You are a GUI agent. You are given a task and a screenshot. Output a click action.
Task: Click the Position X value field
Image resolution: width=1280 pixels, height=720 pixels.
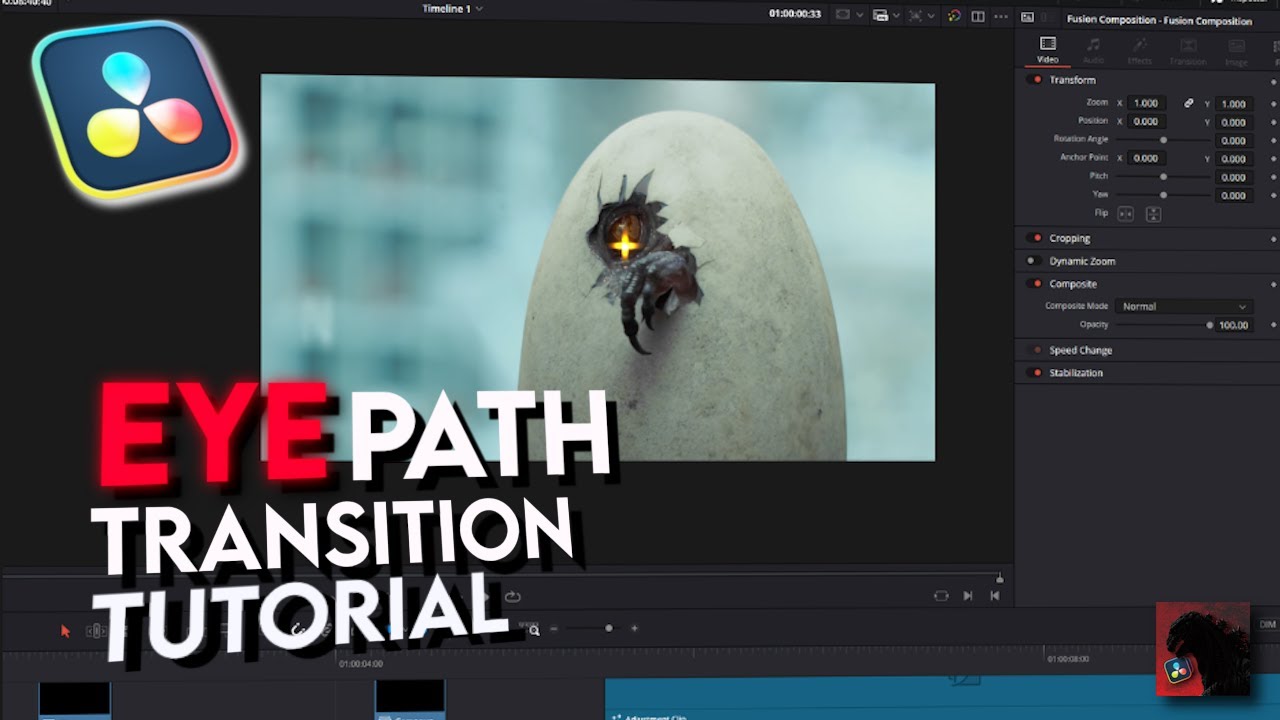(x=1146, y=121)
